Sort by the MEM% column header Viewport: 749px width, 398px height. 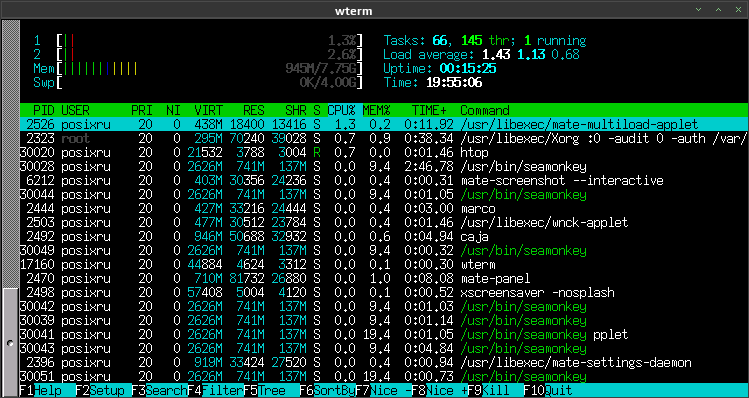tap(376, 110)
